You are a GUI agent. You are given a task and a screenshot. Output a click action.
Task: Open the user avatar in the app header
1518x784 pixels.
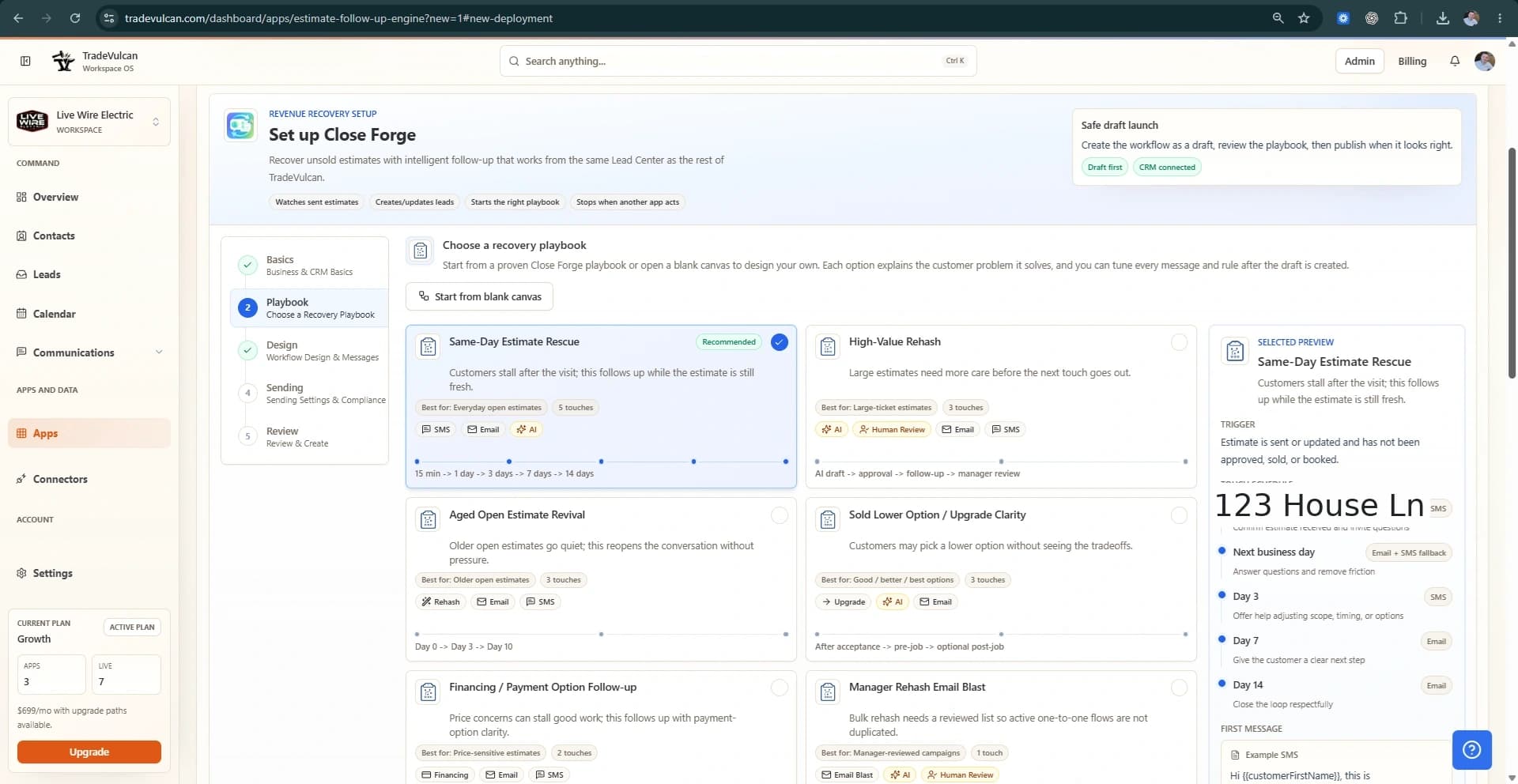pos(1485,61)
